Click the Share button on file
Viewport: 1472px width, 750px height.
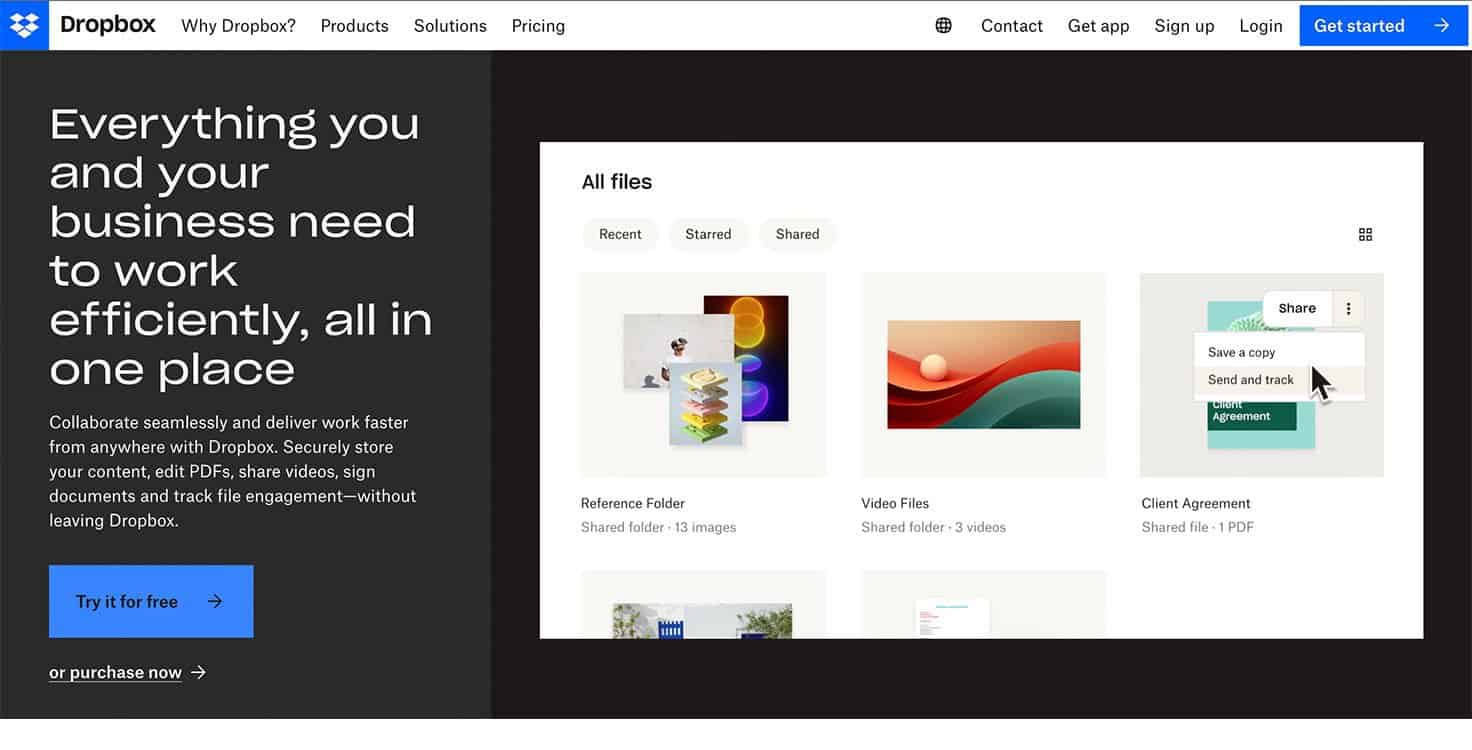tap(1296, 308)
